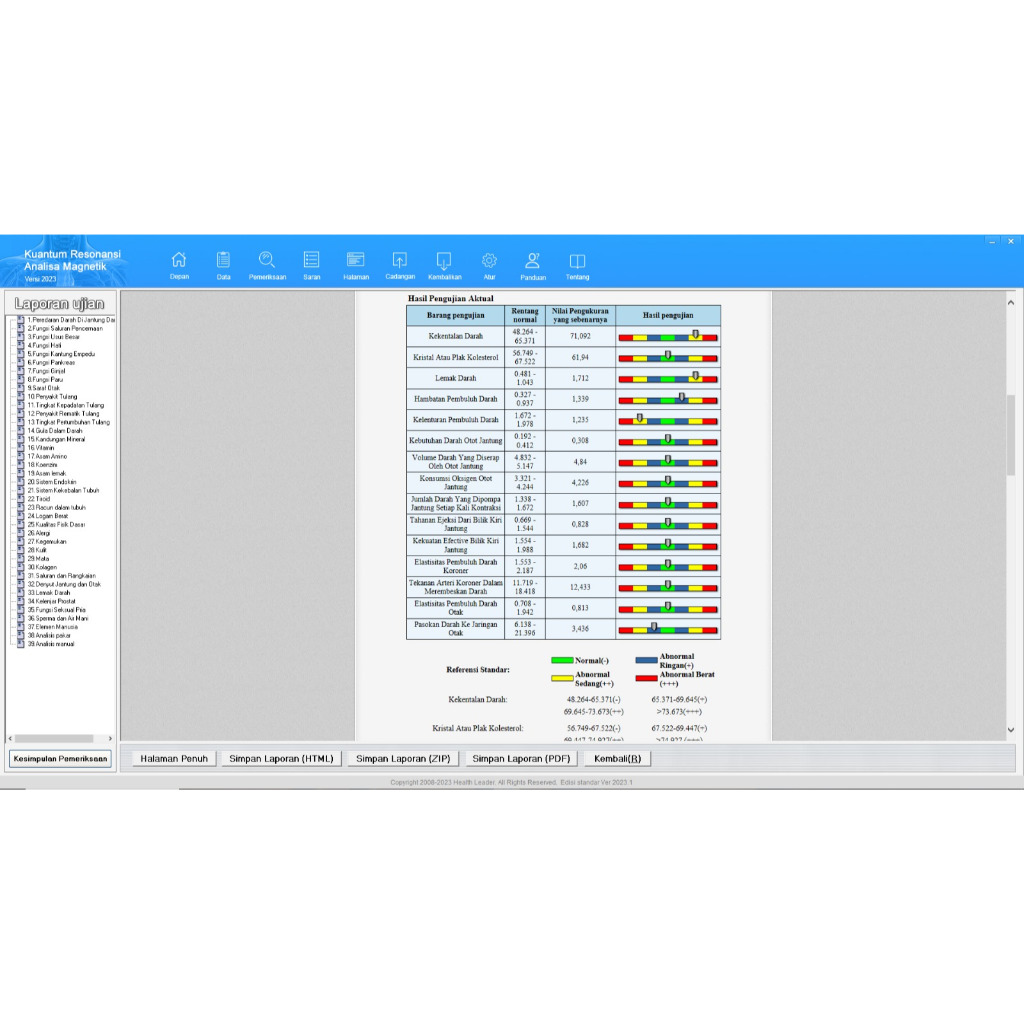The image size is (1024, 1024).
Task: Click report icon beside Tiroid
Action: [21, 499]
